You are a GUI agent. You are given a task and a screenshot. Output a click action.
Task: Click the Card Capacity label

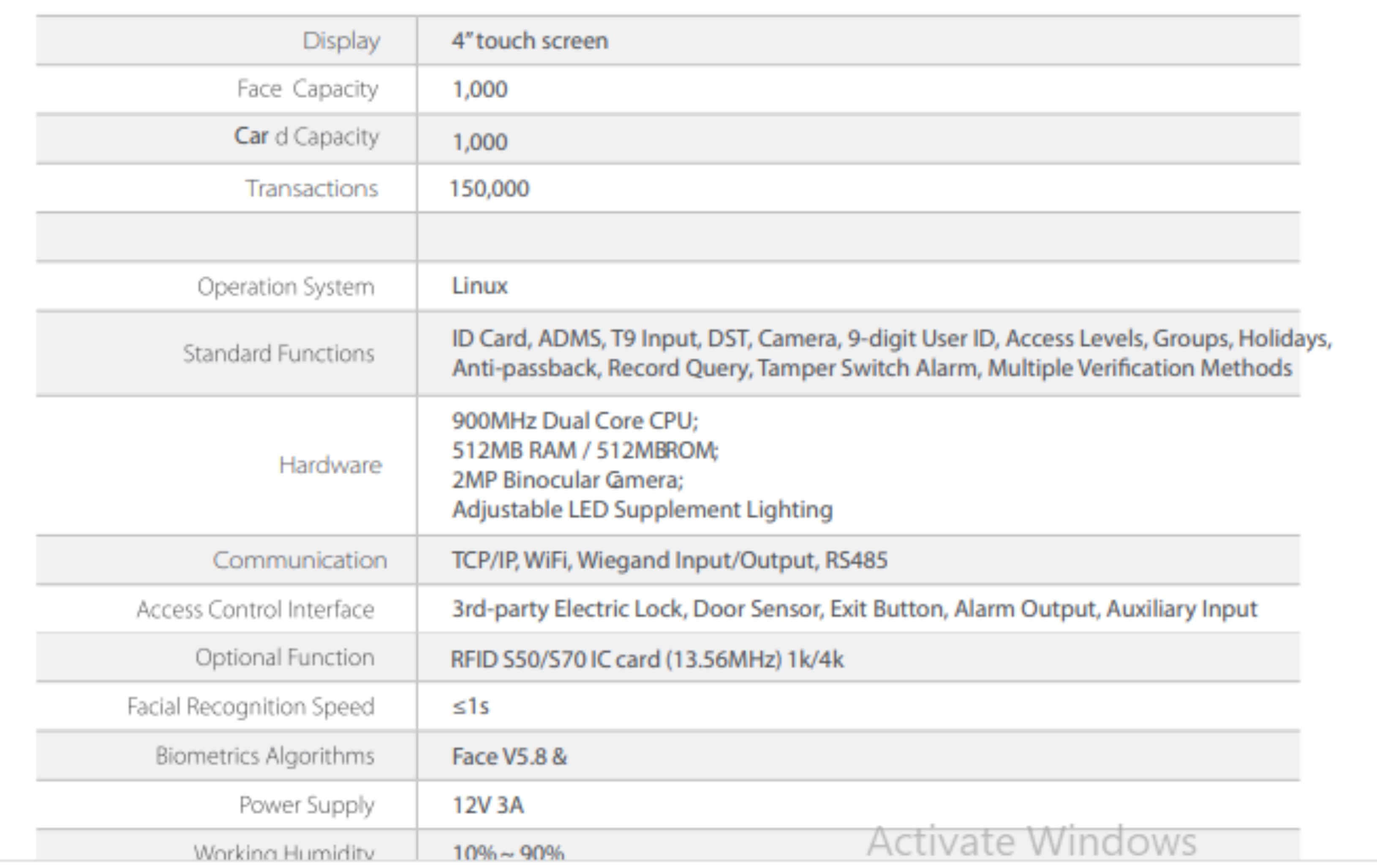click(x=307, y=137)
